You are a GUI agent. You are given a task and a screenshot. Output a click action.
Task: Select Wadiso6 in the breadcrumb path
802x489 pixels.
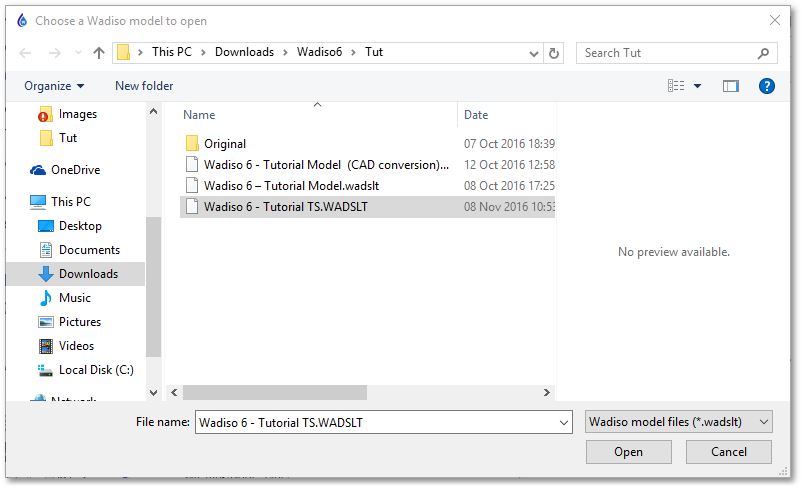[x=319, y=52]
